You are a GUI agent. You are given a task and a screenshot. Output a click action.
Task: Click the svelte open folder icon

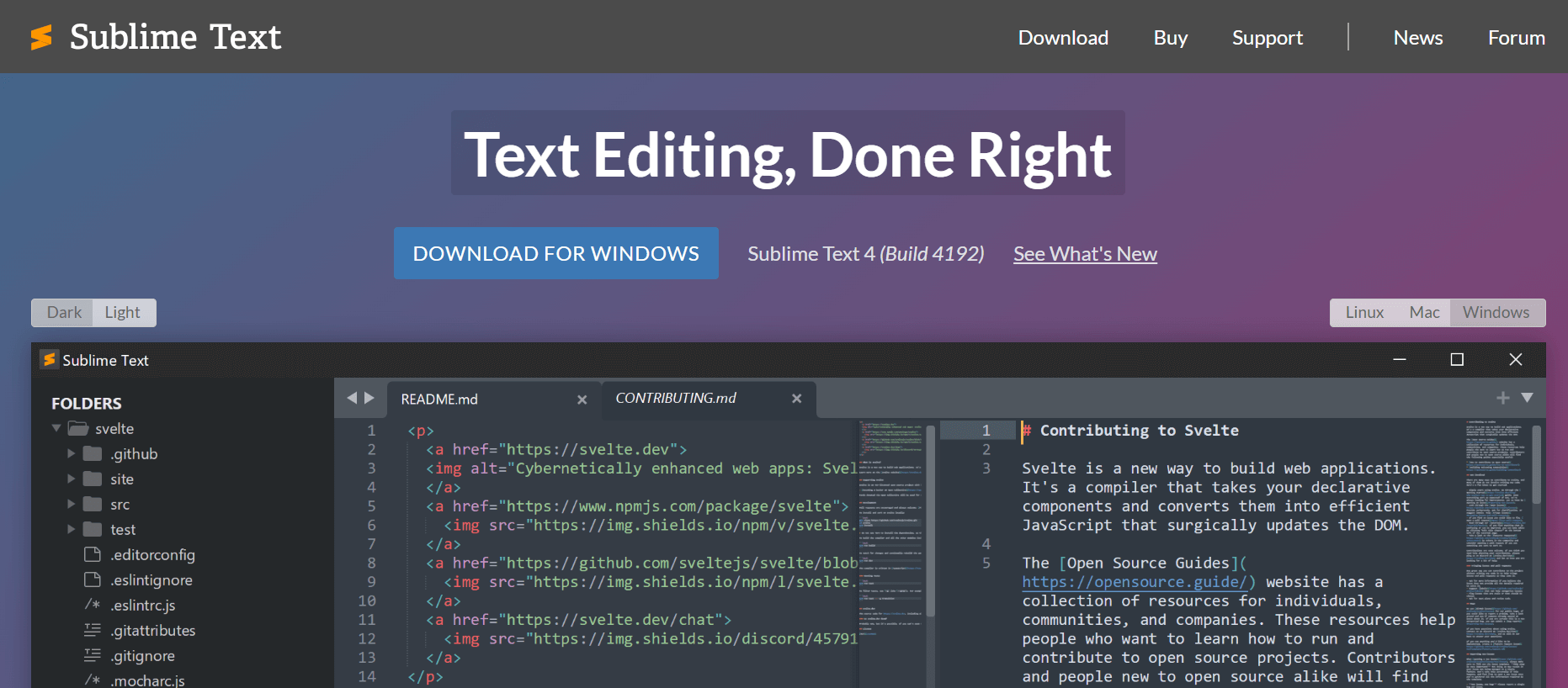(78, 428)
